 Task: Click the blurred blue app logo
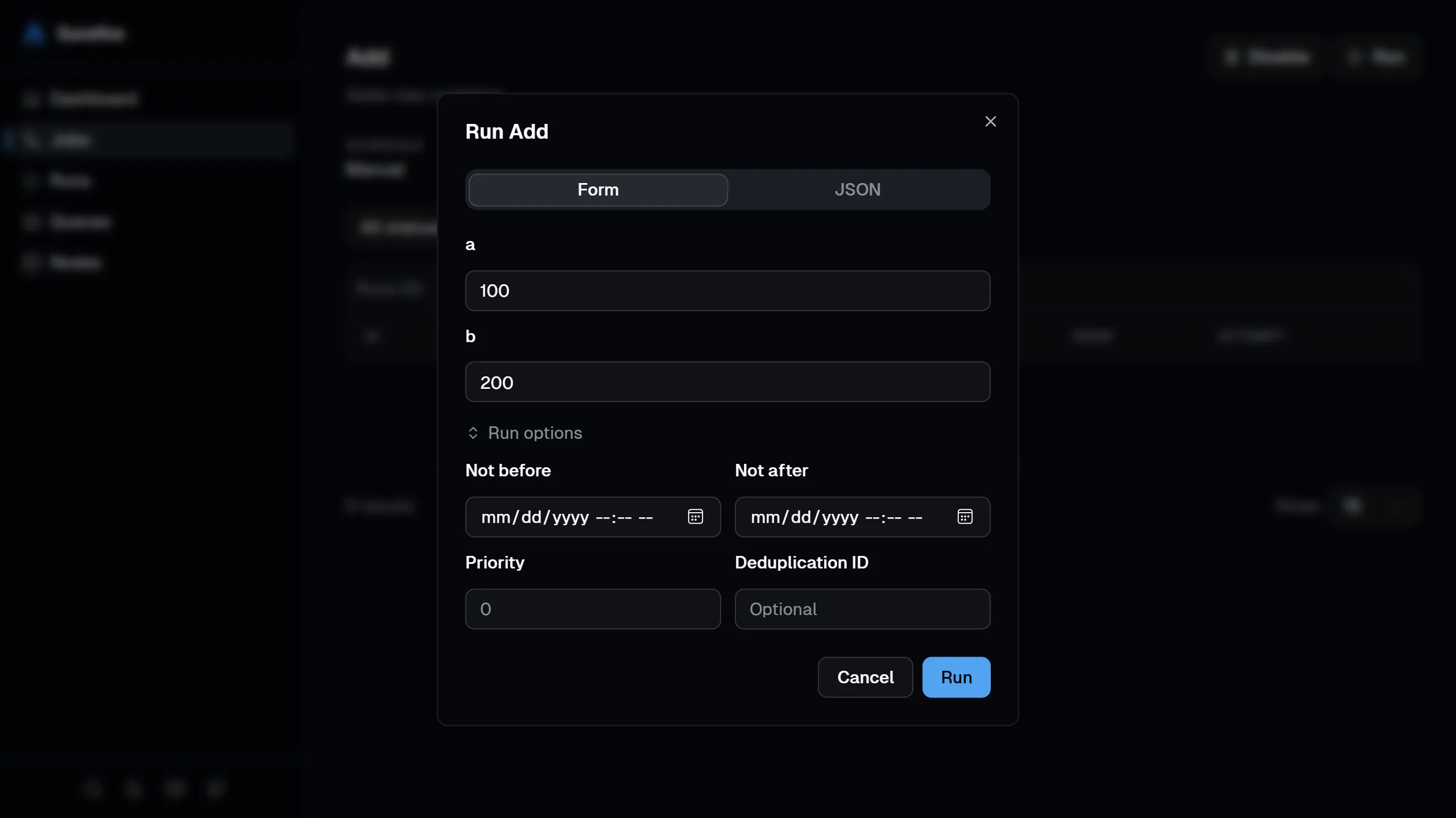pos(34,33)
